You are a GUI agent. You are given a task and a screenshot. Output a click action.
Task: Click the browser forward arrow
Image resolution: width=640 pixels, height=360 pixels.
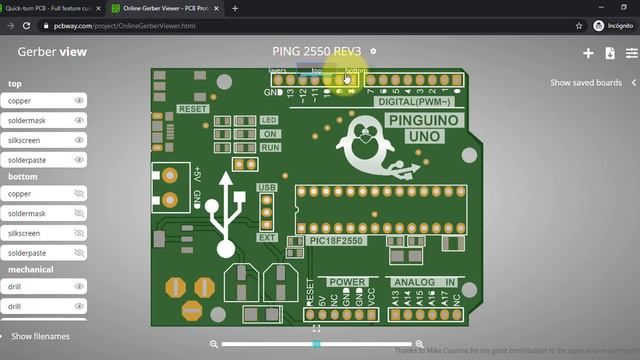(11, 26)
